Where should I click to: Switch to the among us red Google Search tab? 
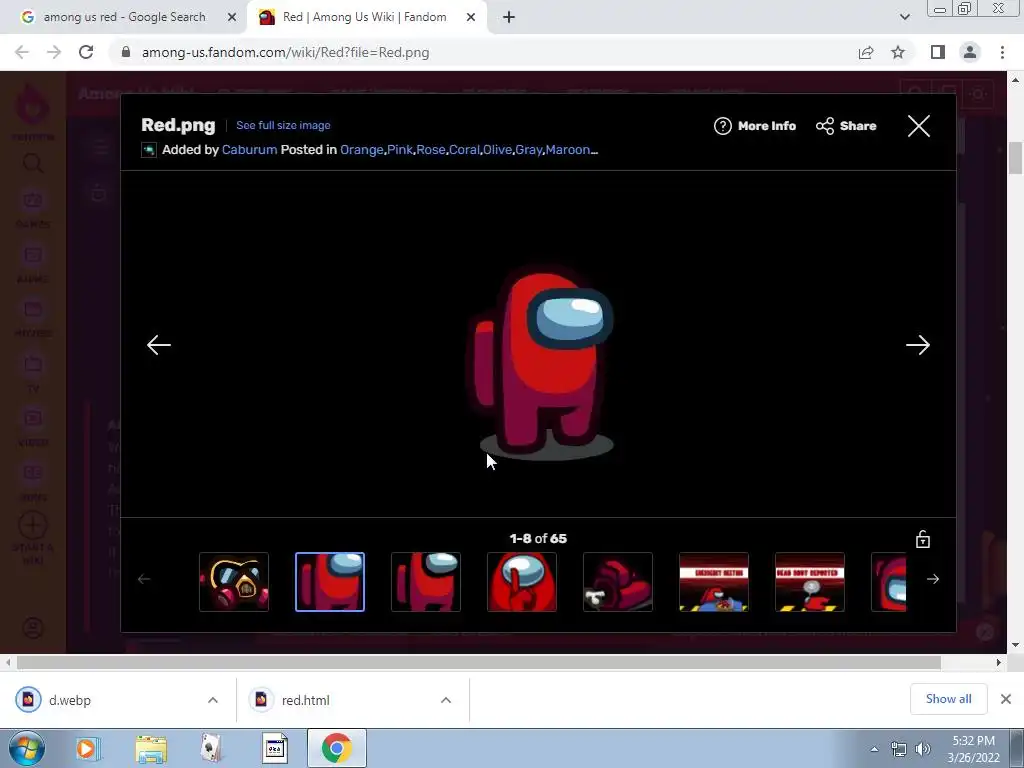point(124,17)
